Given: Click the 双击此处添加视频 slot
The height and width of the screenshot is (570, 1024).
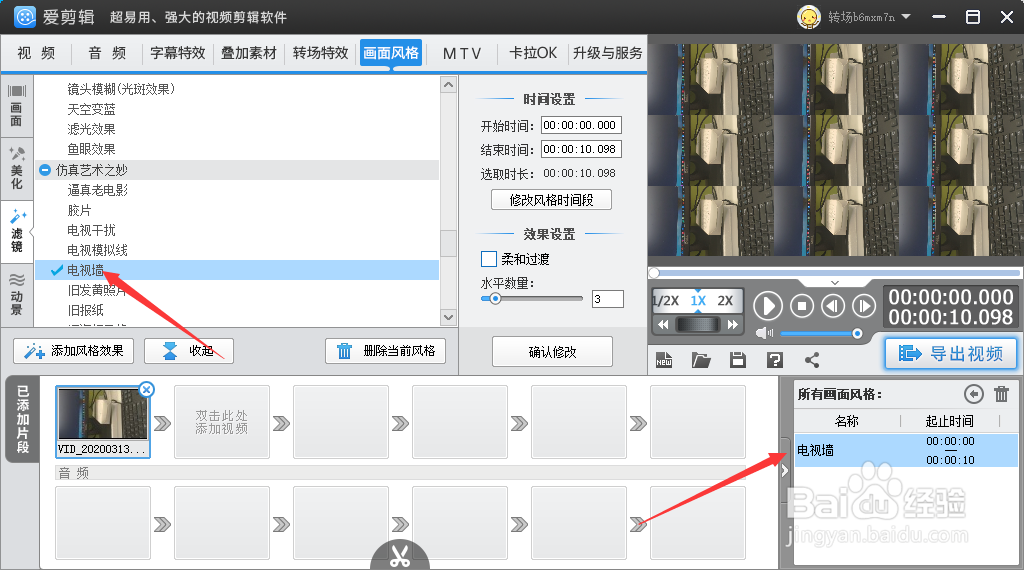Looking at the screenshot, I should pos(222,422).
